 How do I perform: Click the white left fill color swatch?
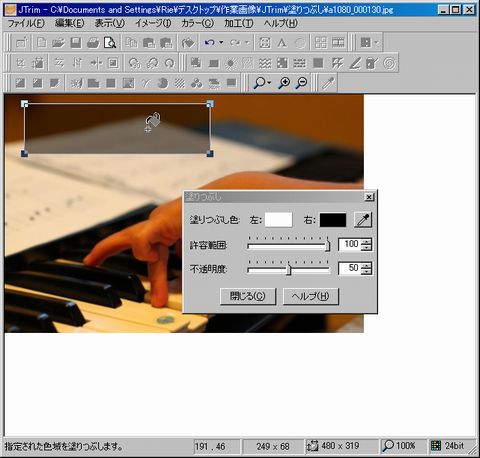coord(279,220)
